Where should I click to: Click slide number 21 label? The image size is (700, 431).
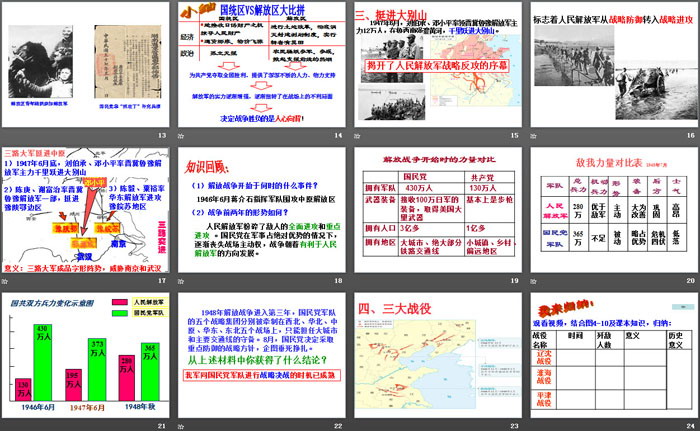[x=162, y=426]
